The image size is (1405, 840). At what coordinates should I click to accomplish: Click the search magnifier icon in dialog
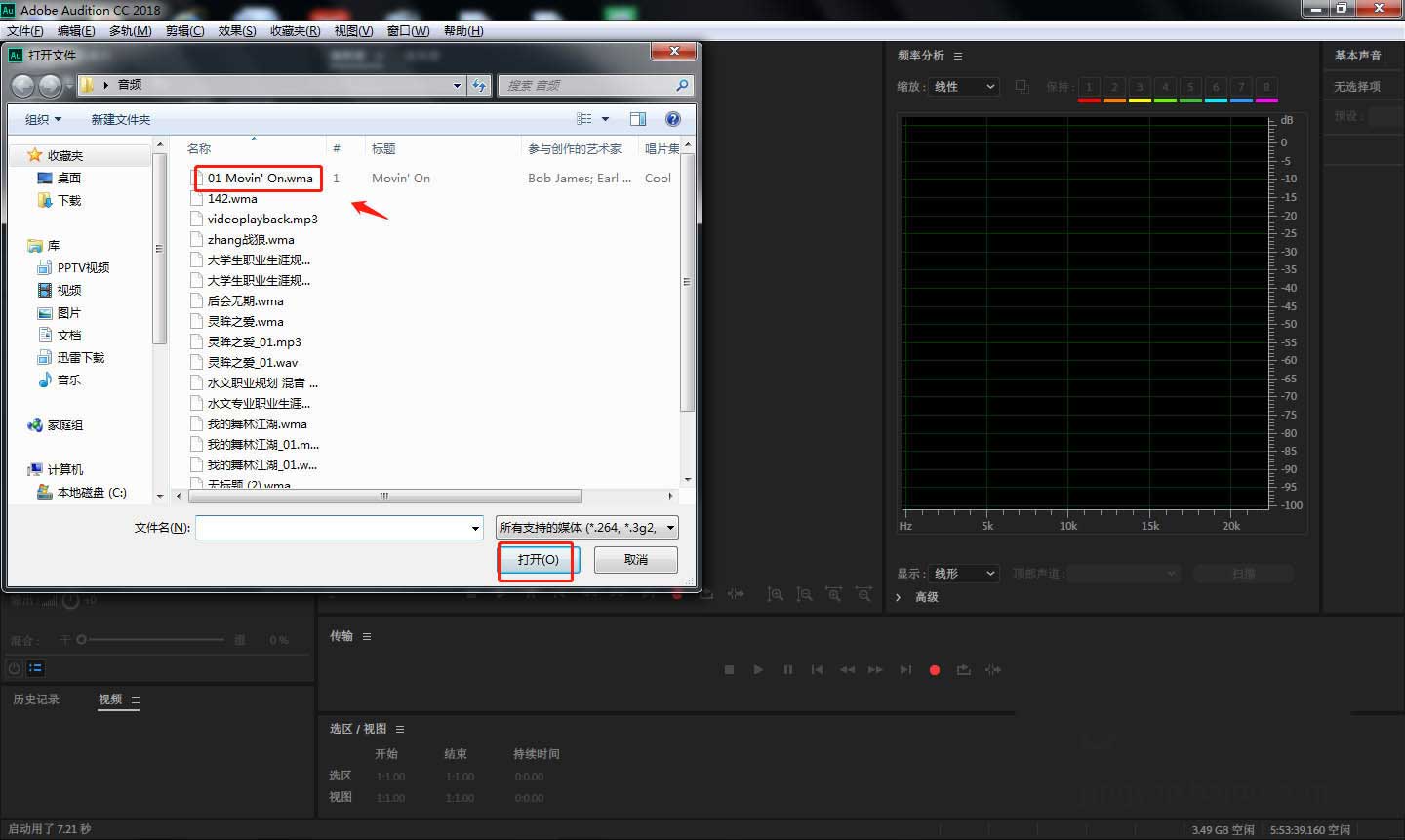point(682,86)
